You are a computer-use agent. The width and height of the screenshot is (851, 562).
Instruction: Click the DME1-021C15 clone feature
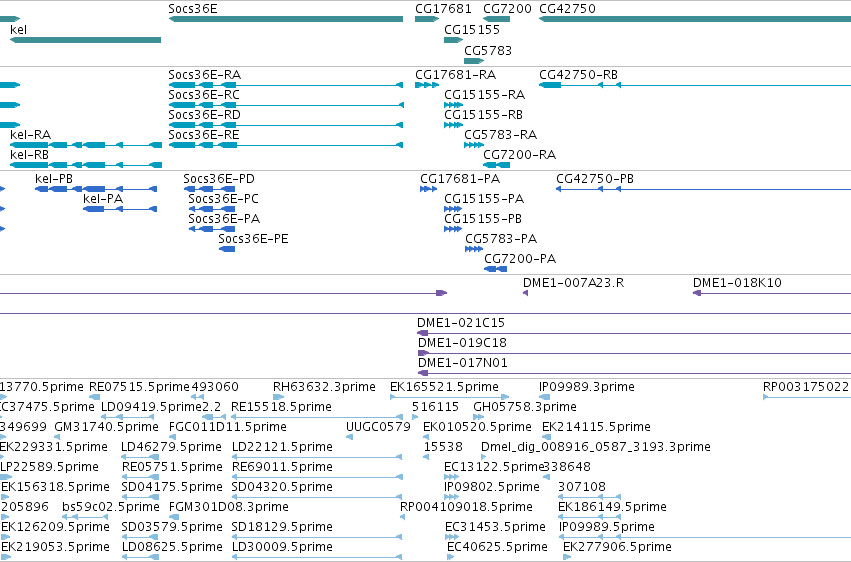pyautogui.click(x=634, y=333)
